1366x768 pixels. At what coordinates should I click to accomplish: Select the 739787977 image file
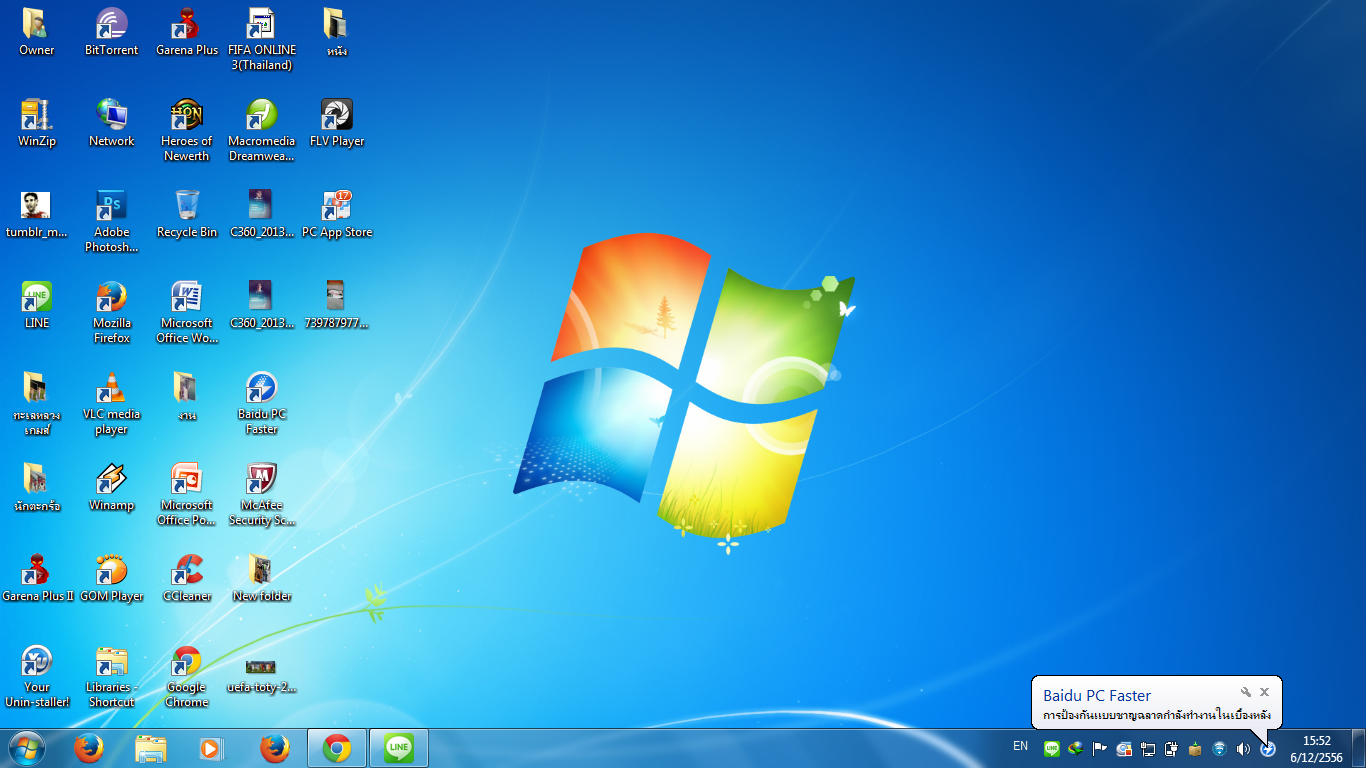point(337,305)
